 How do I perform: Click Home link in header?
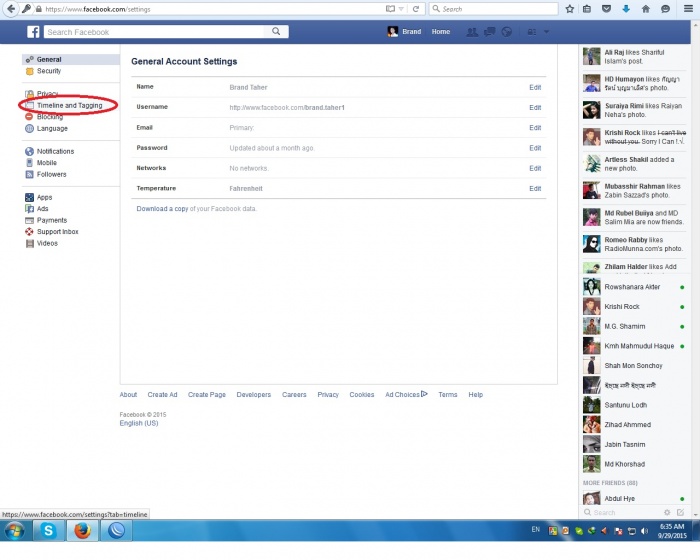(x=441, y=32)
